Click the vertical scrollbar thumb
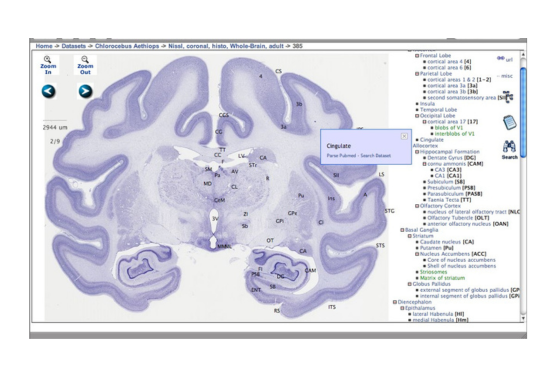The height and width of the screenshot is (380, 556). click(523, 112)
